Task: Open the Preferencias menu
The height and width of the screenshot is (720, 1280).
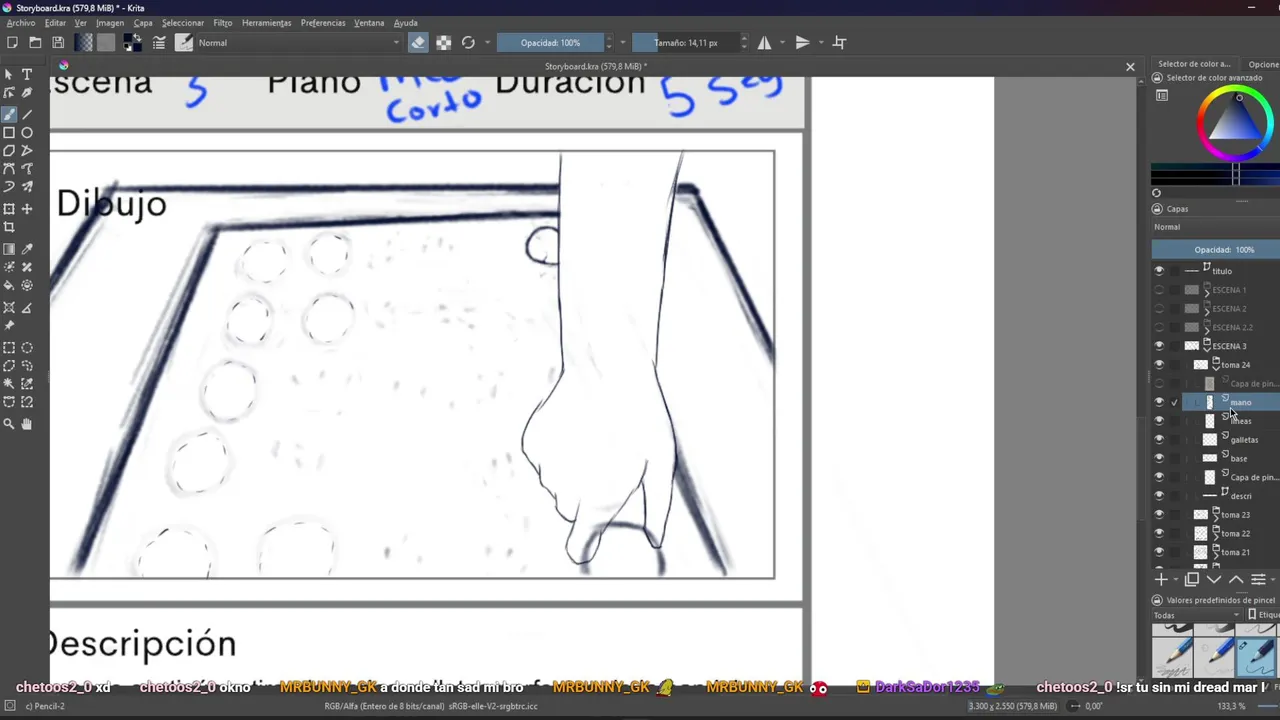Action: [x=322, y=22]
